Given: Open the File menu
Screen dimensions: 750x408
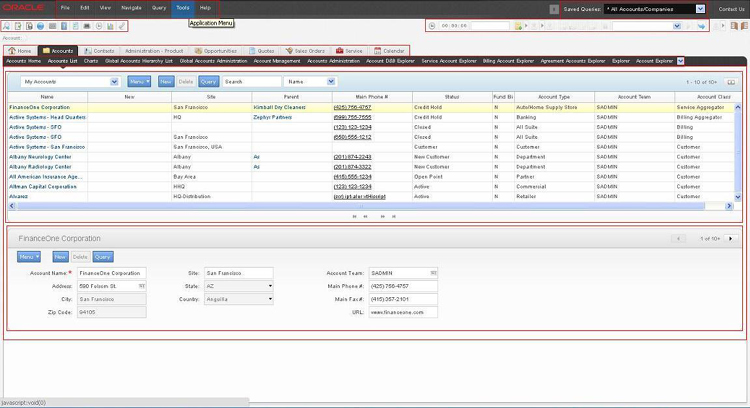Looking at the screenshot, I should tap(65, 8).
